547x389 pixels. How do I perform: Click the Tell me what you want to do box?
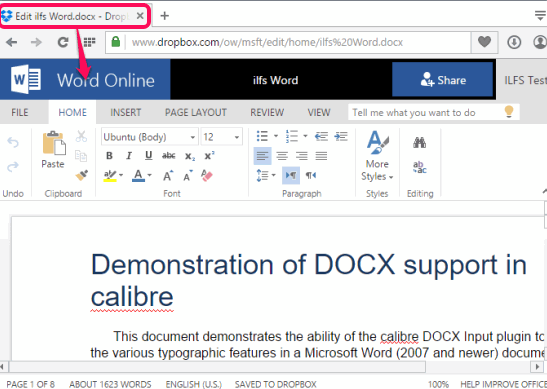pos(434,112)
